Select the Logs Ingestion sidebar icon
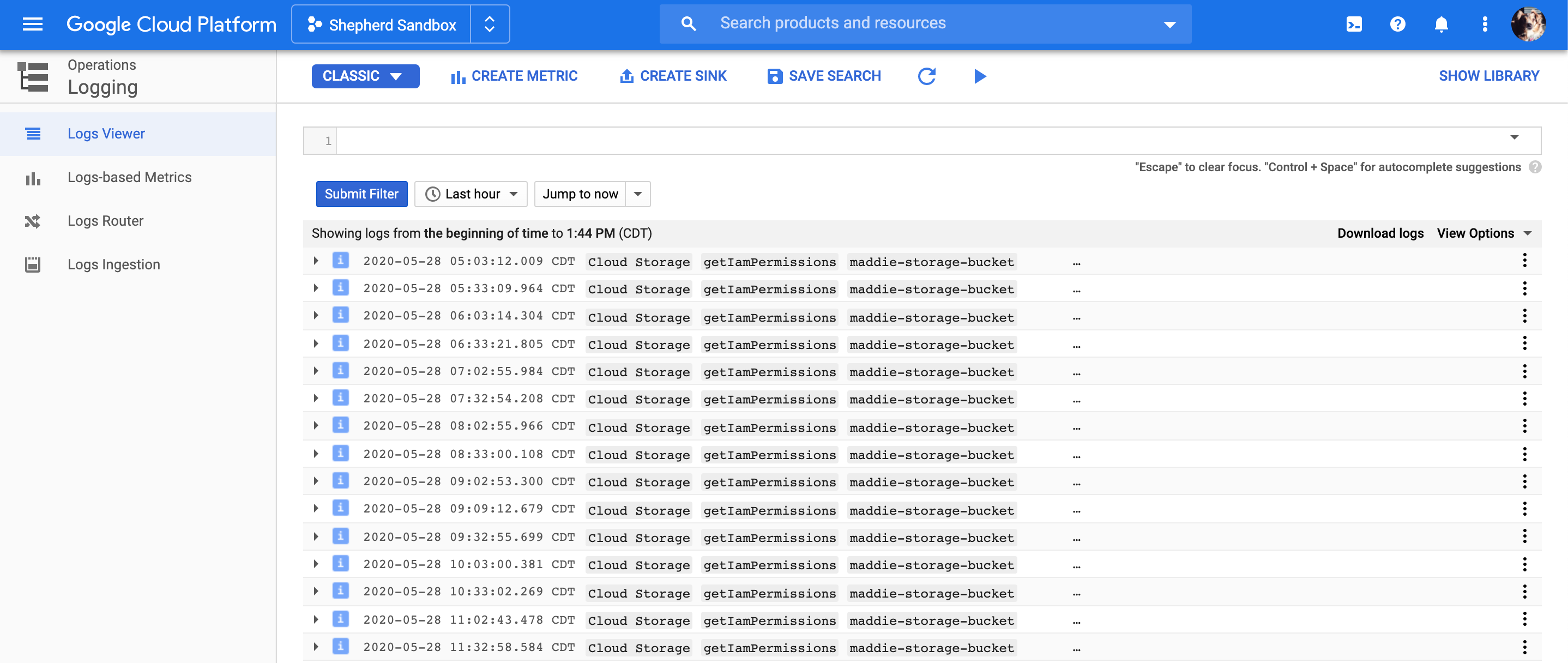Viewport: 1568px width, 663px height. (33, 264)
